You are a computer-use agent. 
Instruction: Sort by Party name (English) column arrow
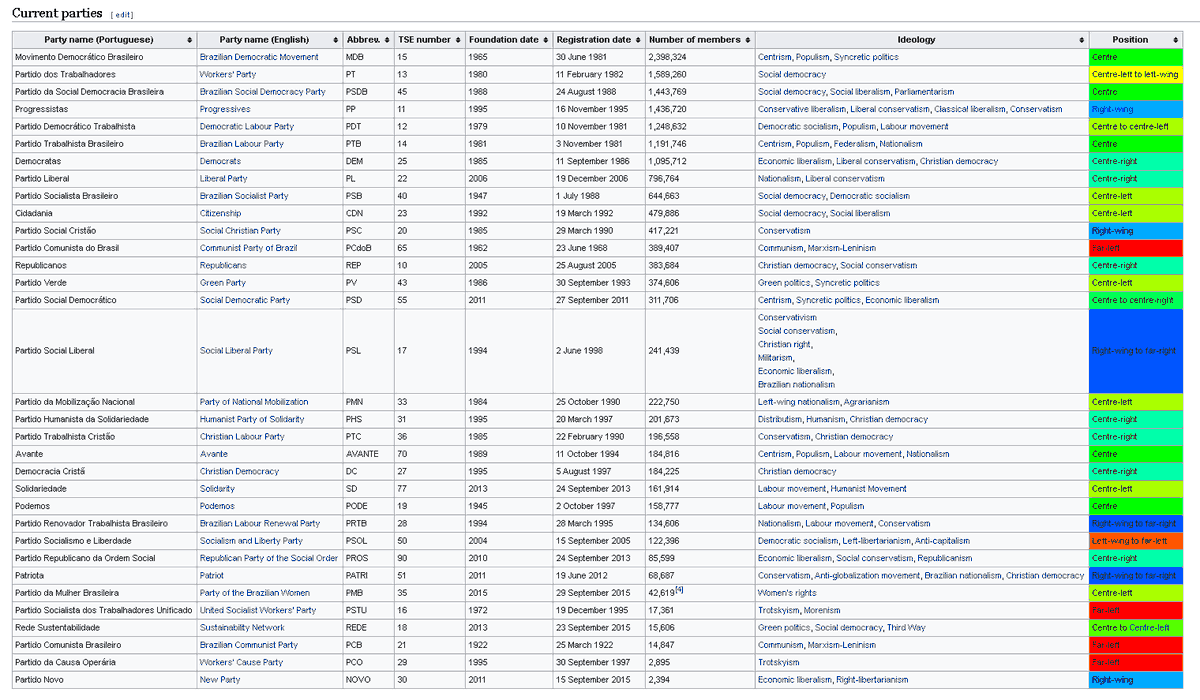click(335, 40)
